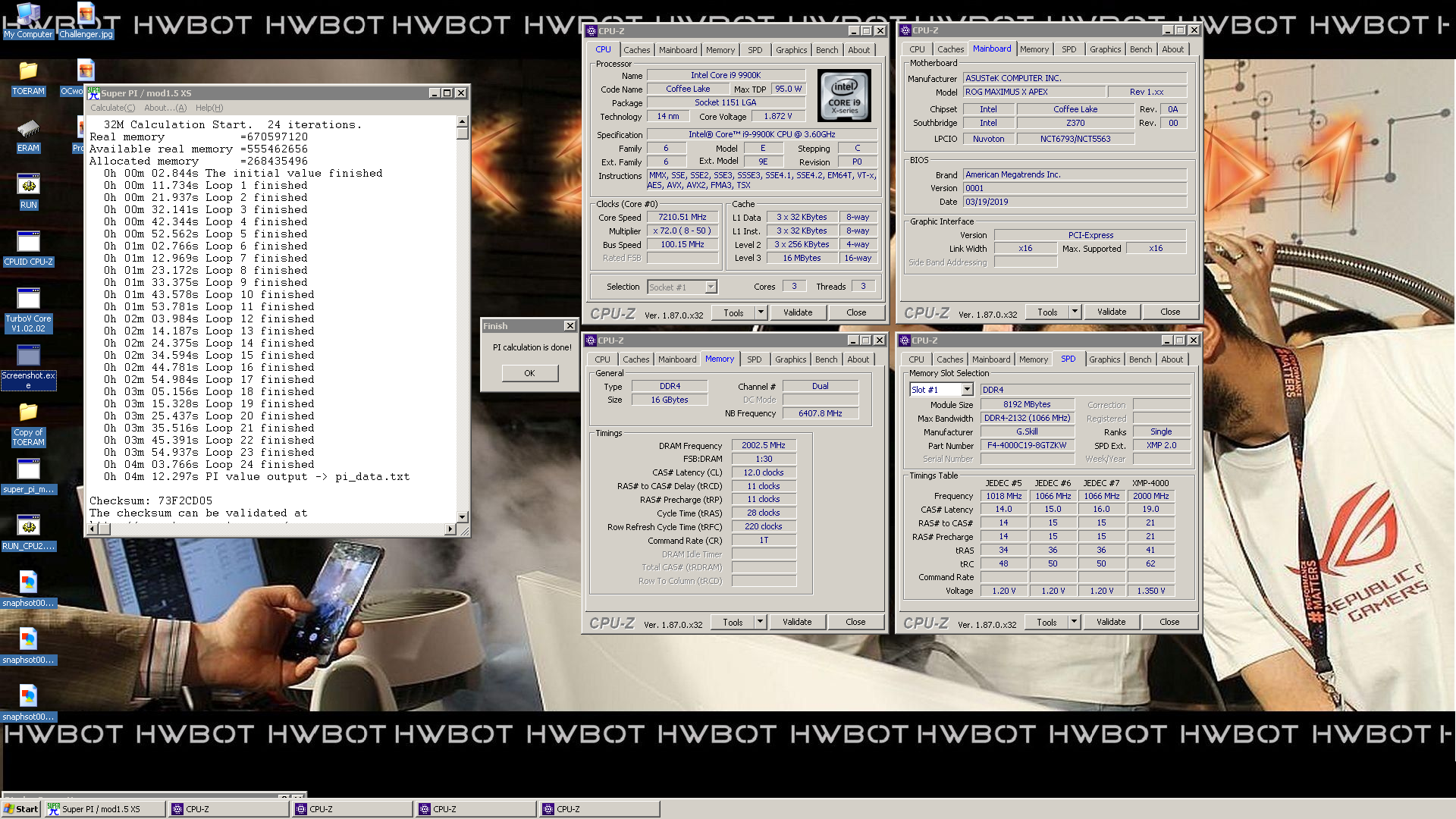Click CPU-Z Memory window title icon
Image resolution: width=1456 pixels, height=819 pixels.
coord(591,340)
